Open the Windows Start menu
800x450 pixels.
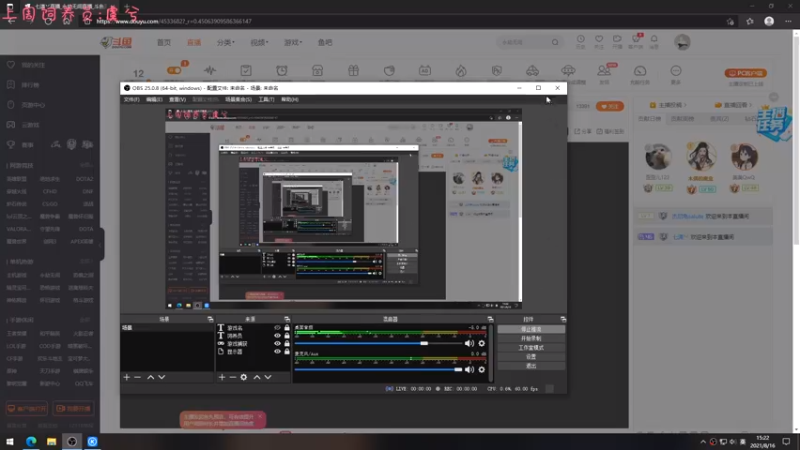[x=10, y=441]
